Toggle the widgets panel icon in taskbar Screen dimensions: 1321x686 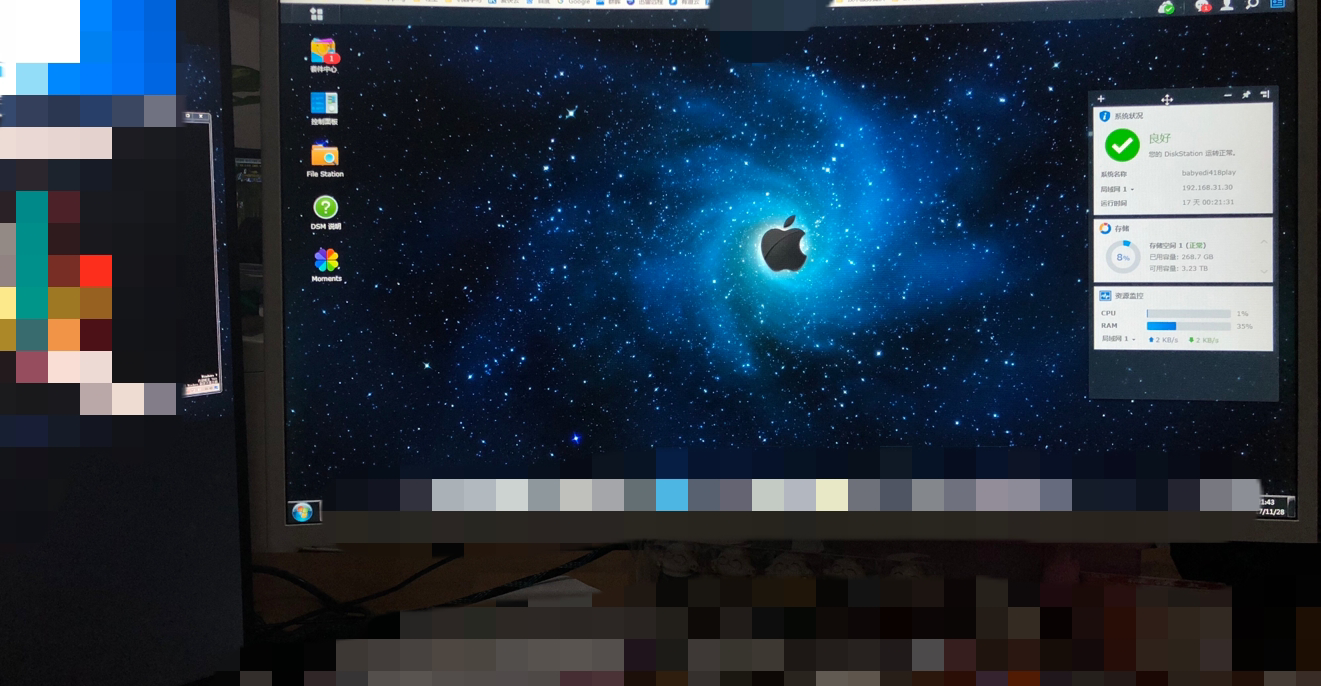coord(1278,4)
